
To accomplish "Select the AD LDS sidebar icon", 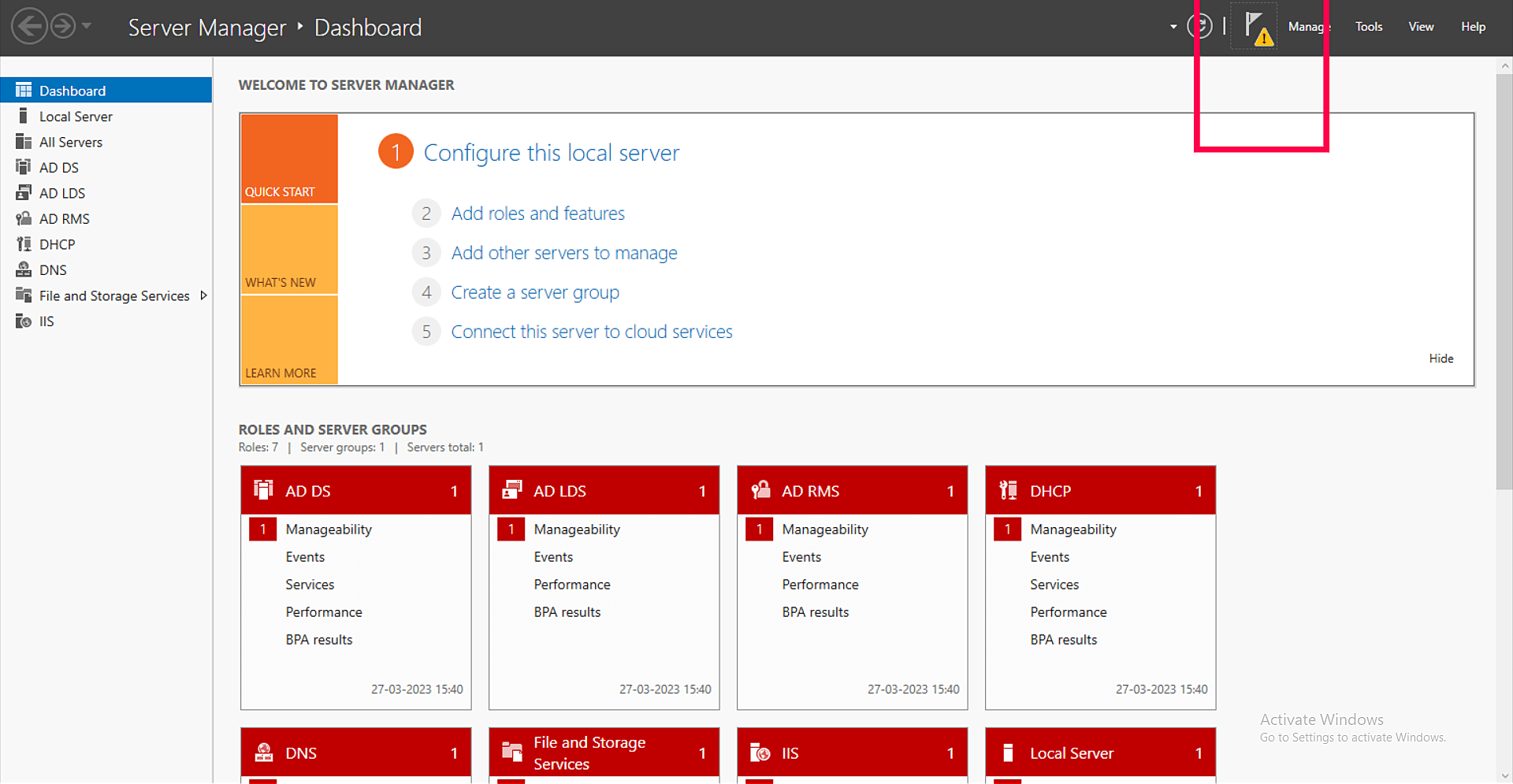I will tap(24, 192).
